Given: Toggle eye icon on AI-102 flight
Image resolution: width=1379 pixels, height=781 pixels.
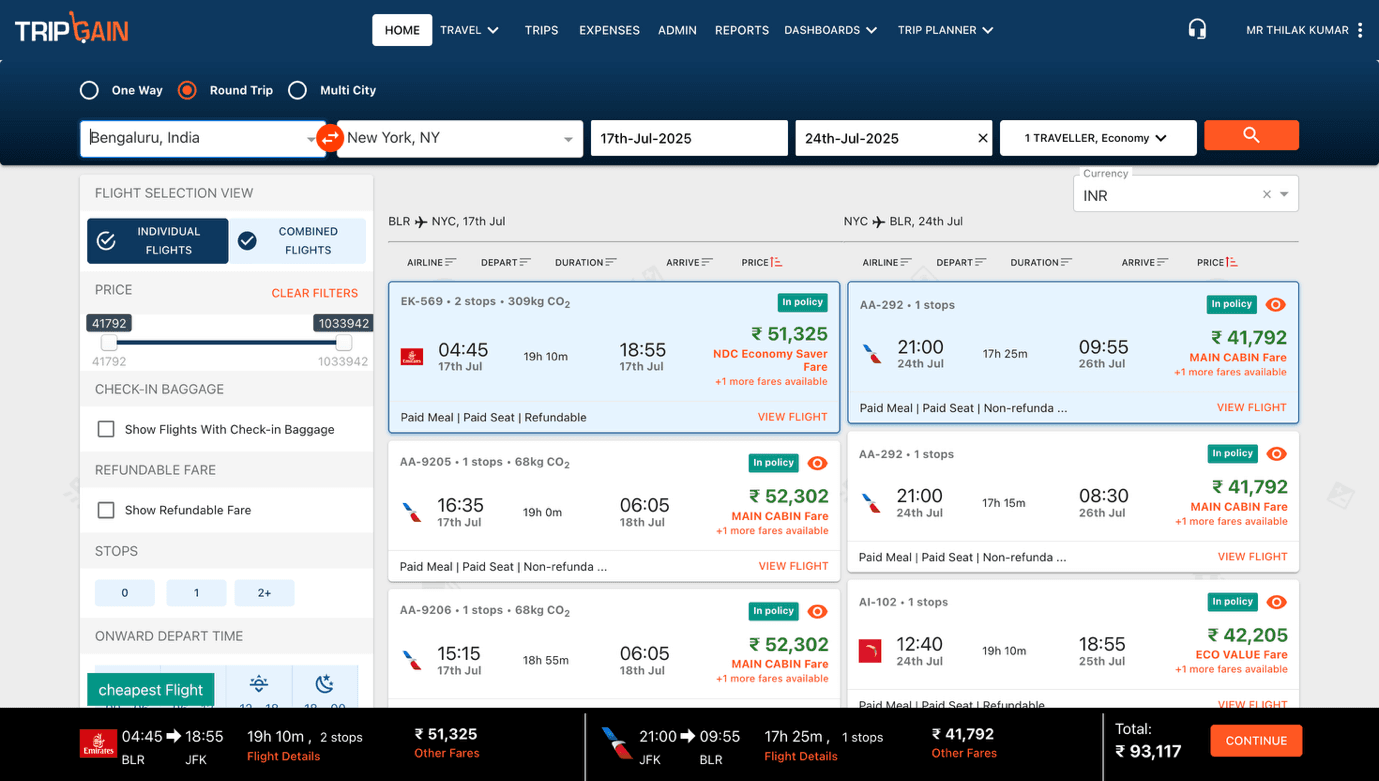Looking at the screenshot, I should tap(1276, 602).
